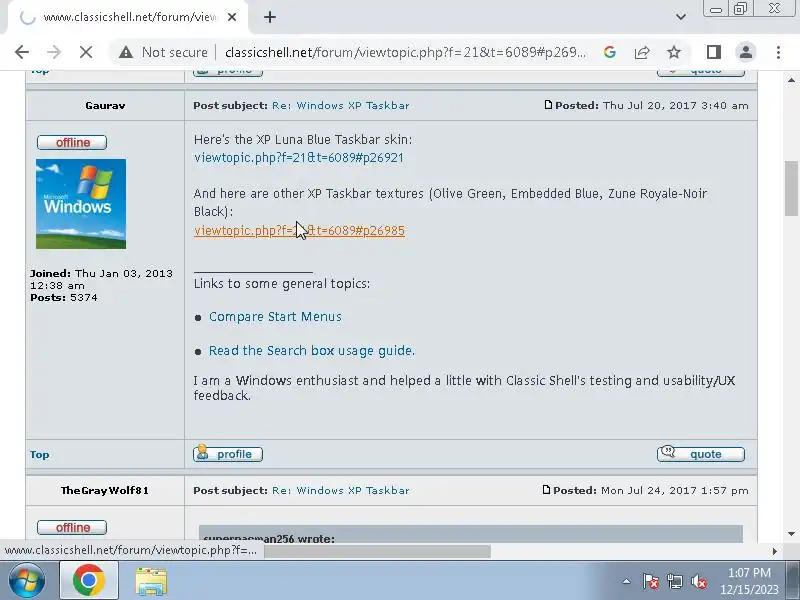Open the Chrome three-dot menu

(778, 52)
